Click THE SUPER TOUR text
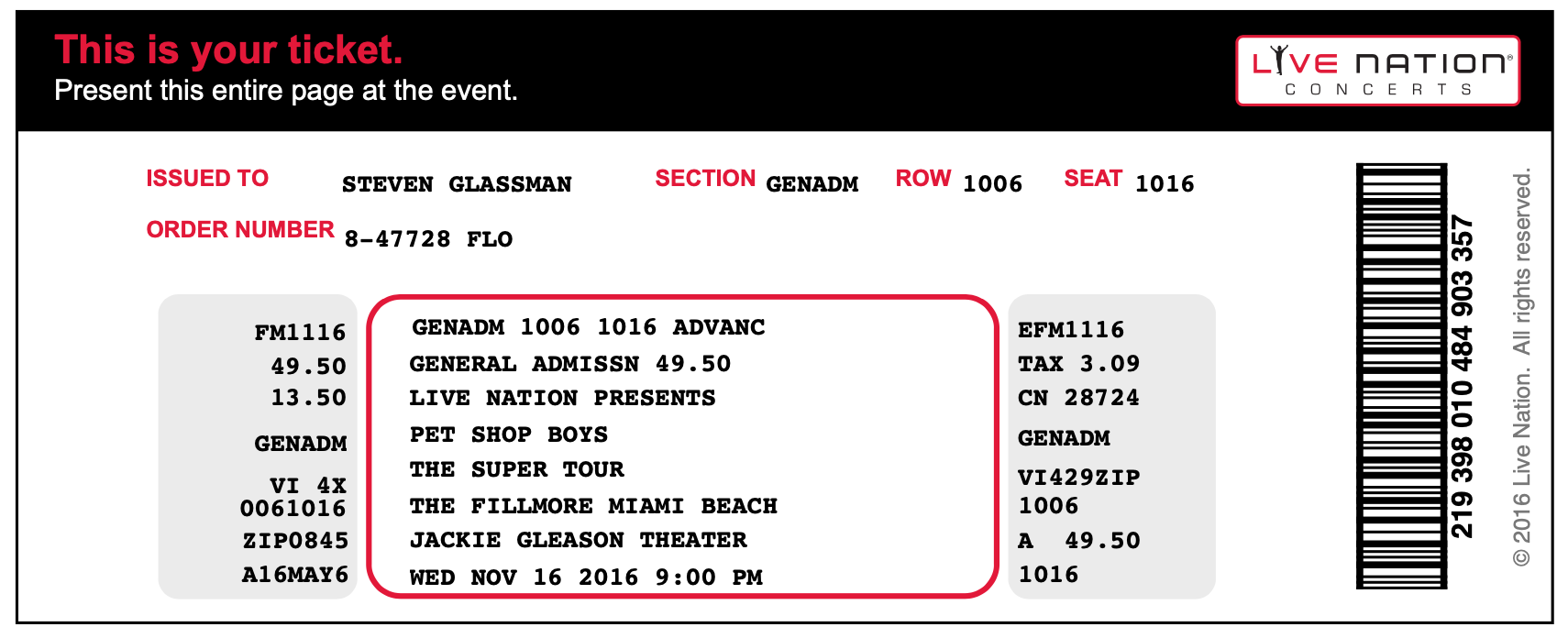 (x=517, y=469)
